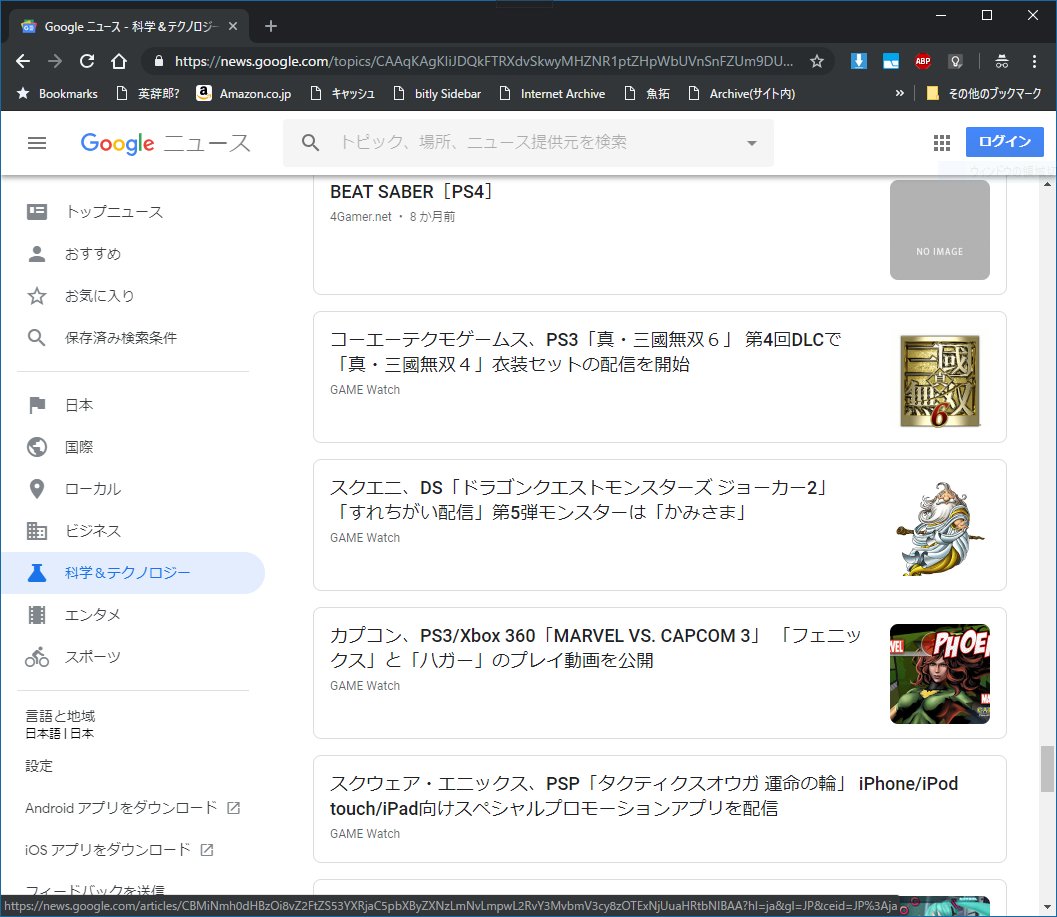The image size is (1057, 917).
Task: Select 科学&テクノロジー category
Action: [133, 573]
